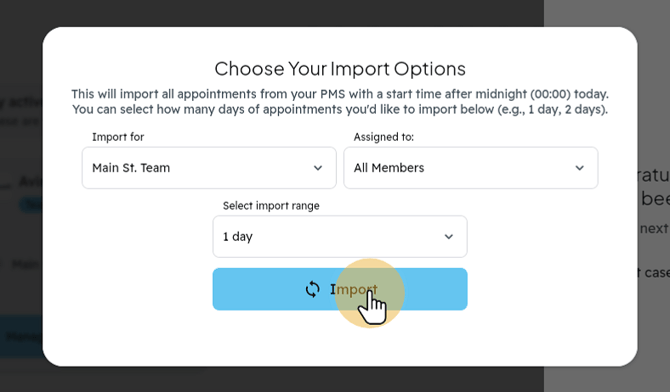Click the blurred blue badge behind dialog's left side
Viewport: 670px width, 392px height.
pyautogui.click(x=32, y=205)
